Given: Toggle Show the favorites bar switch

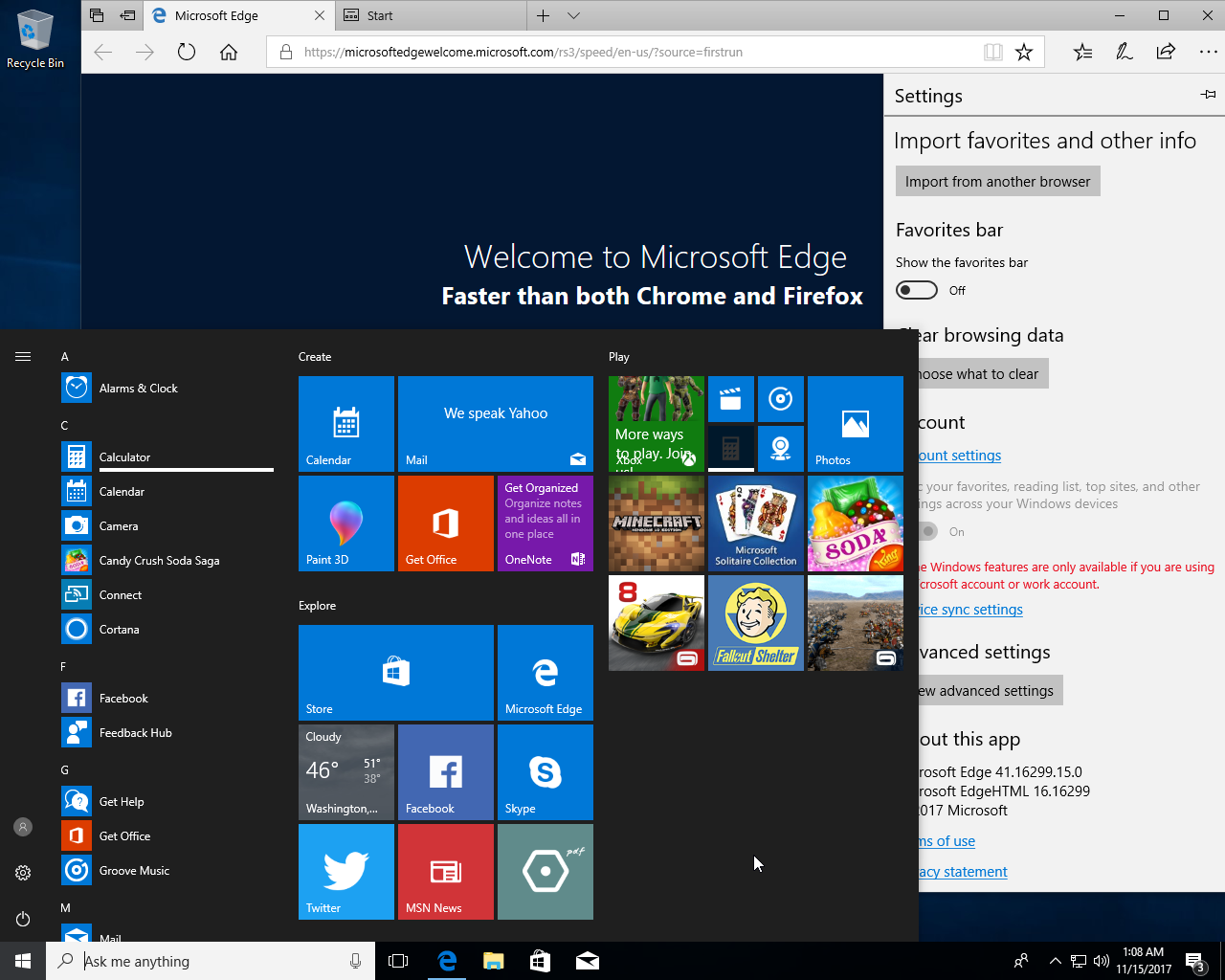Looking at the screenshot, I should click(x=916, y=290).
